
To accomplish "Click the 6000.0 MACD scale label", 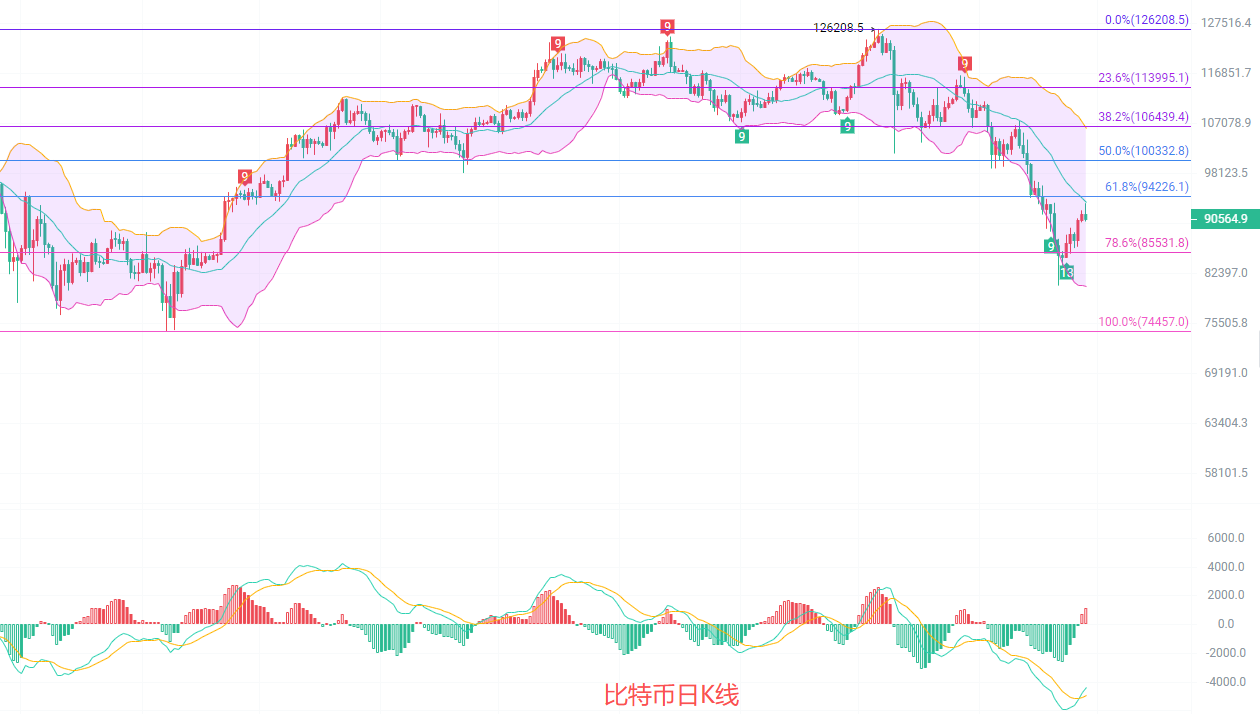I will pyautogui.click(x=1225, y=538).
